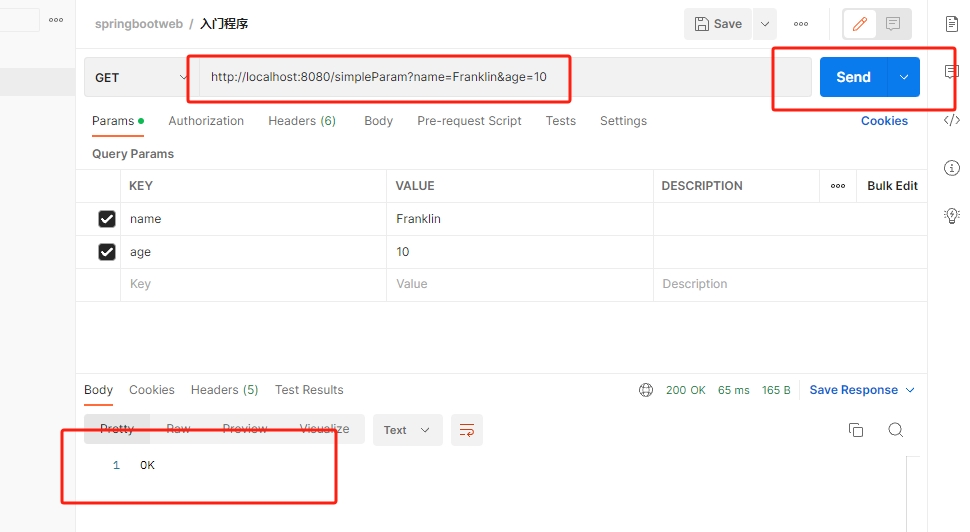Select the Raw response view
Screen dimensions: 970x532
coord(178,429)
